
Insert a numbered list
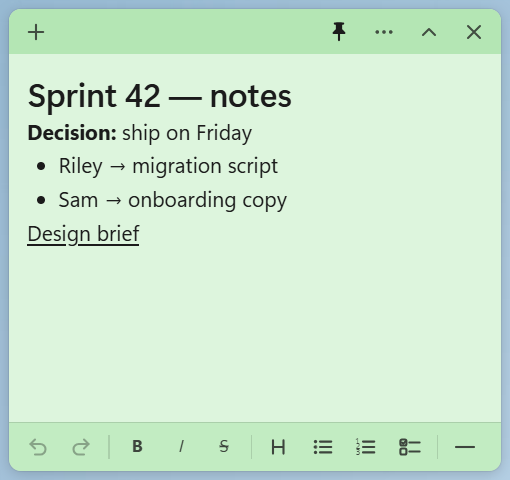tap(366, 447)
